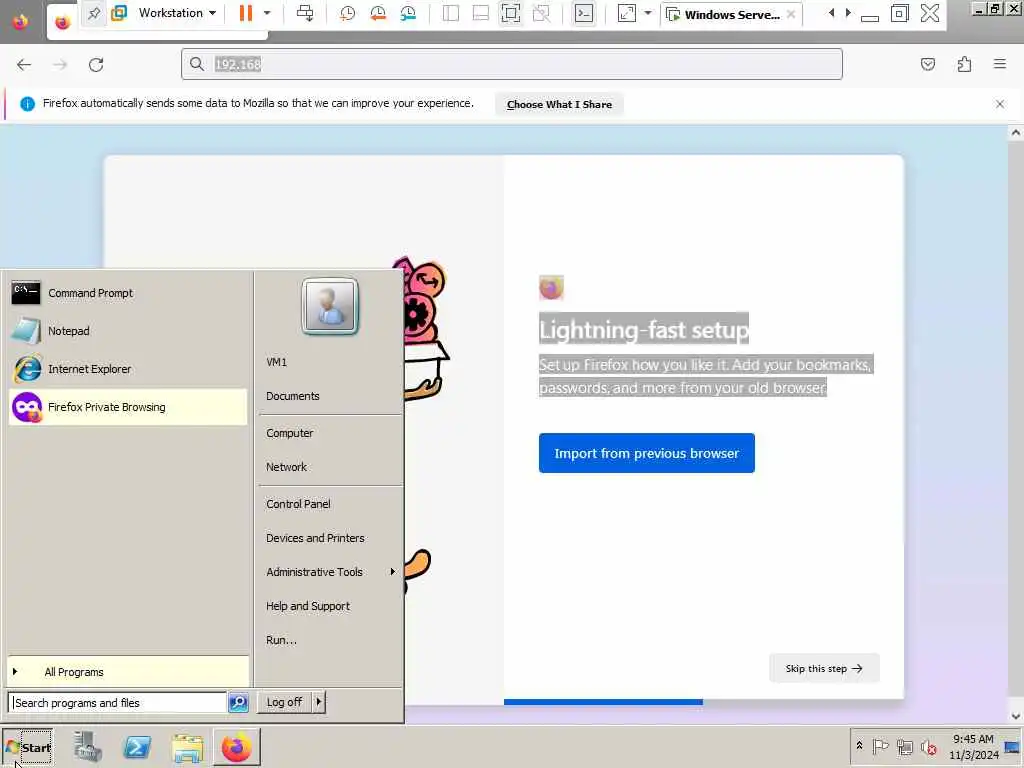
Task: Open the power options dropdown beside pause
Action: point(266,13)
